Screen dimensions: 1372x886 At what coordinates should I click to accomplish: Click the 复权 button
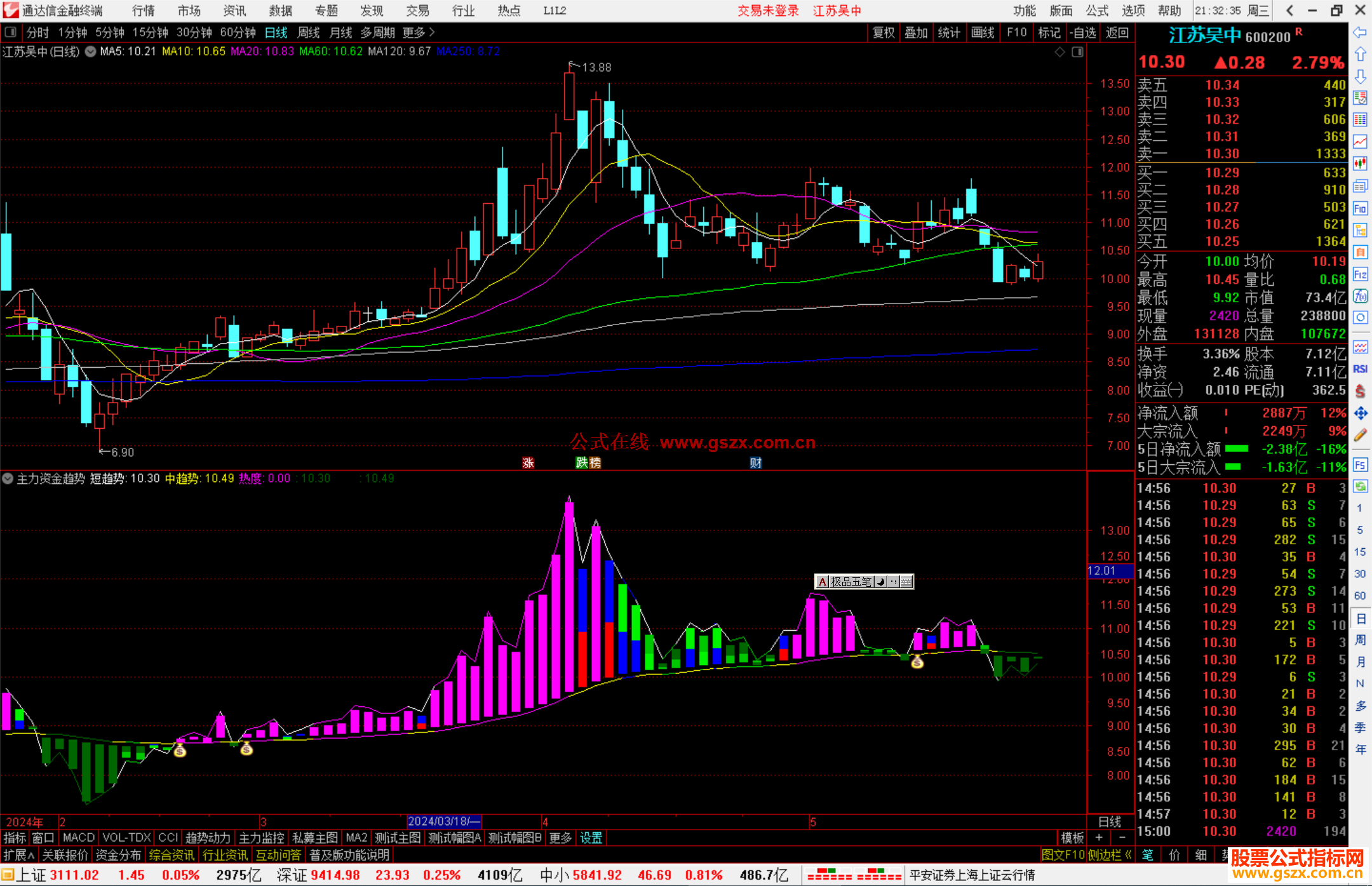[x=883, y=32]
